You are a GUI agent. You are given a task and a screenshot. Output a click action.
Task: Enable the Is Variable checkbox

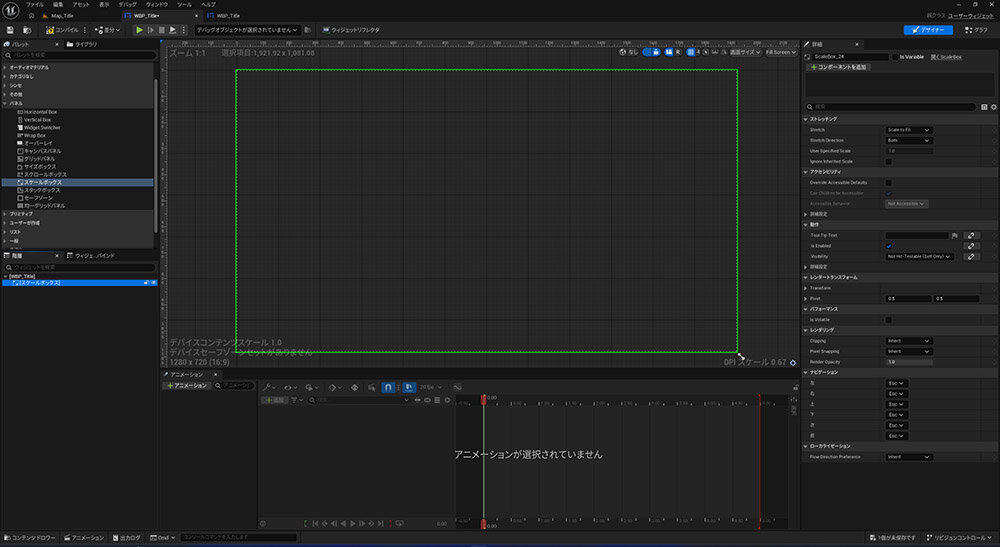(x=894, y=57)
